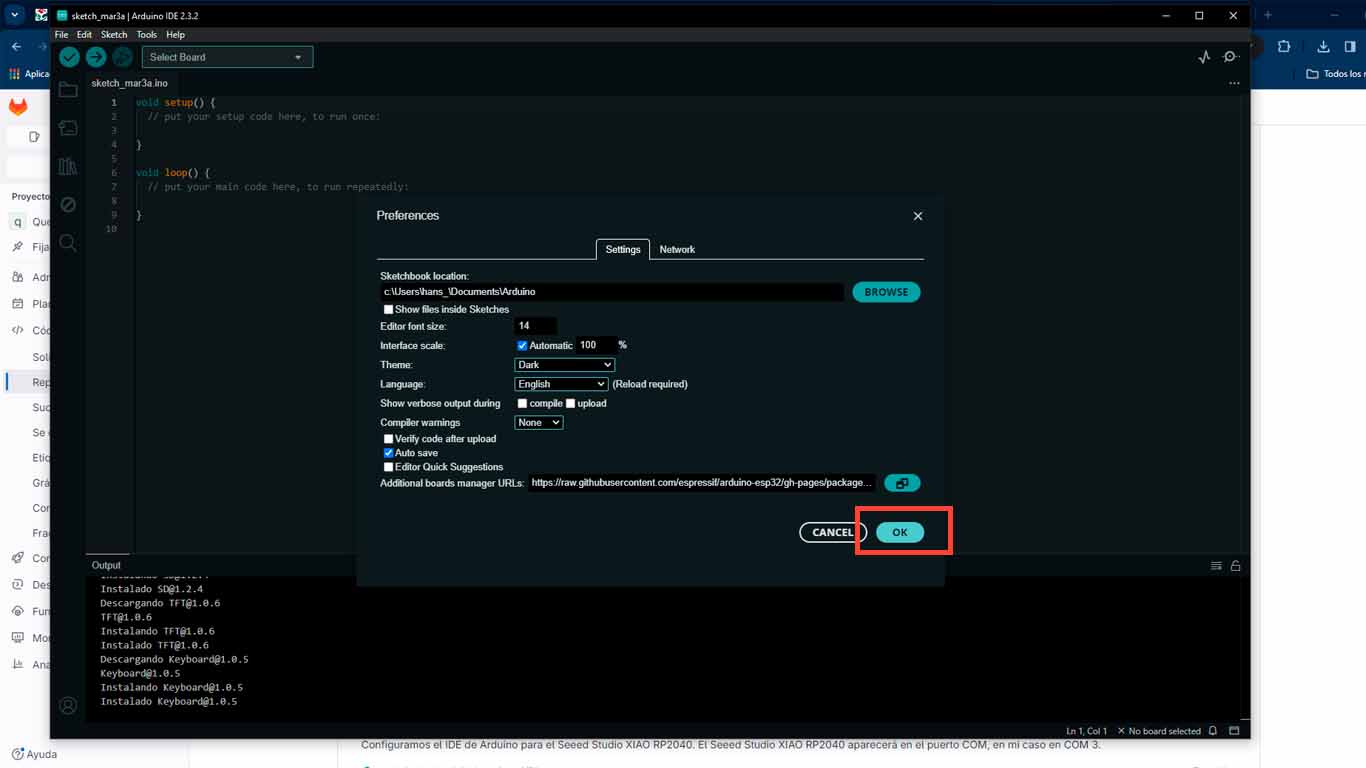Open the Theme dropdown showing Dark
Screen dimensions: 1366x768
564,365
